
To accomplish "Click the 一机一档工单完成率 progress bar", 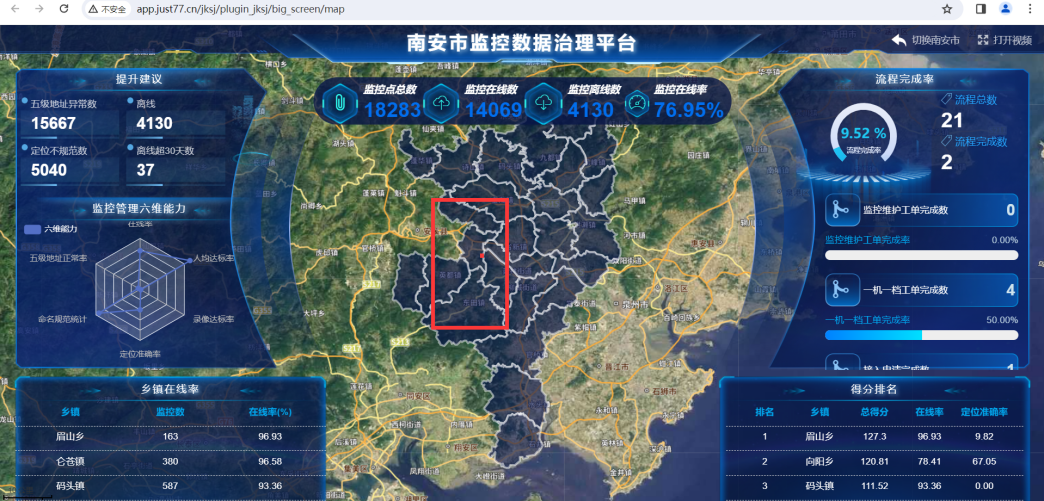I will pos(921,335).
